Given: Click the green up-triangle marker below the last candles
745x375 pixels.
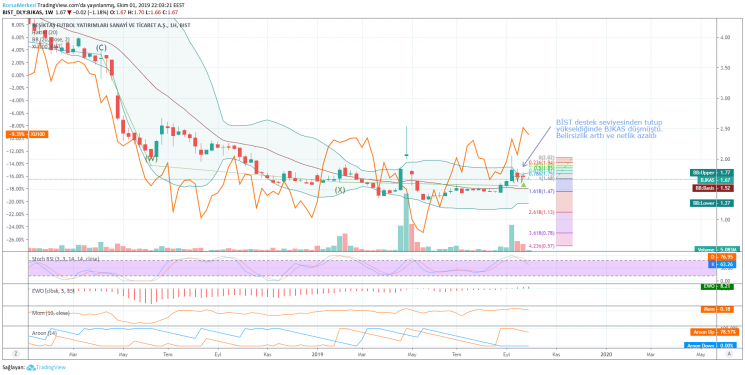Looking at the screenshot, I should tap(523, 184).
